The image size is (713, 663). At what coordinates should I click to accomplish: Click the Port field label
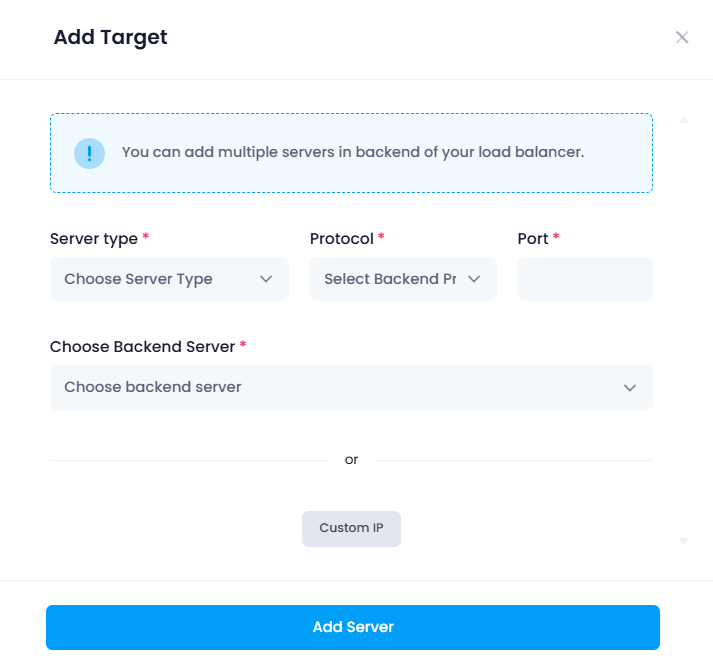click(533, 239)
